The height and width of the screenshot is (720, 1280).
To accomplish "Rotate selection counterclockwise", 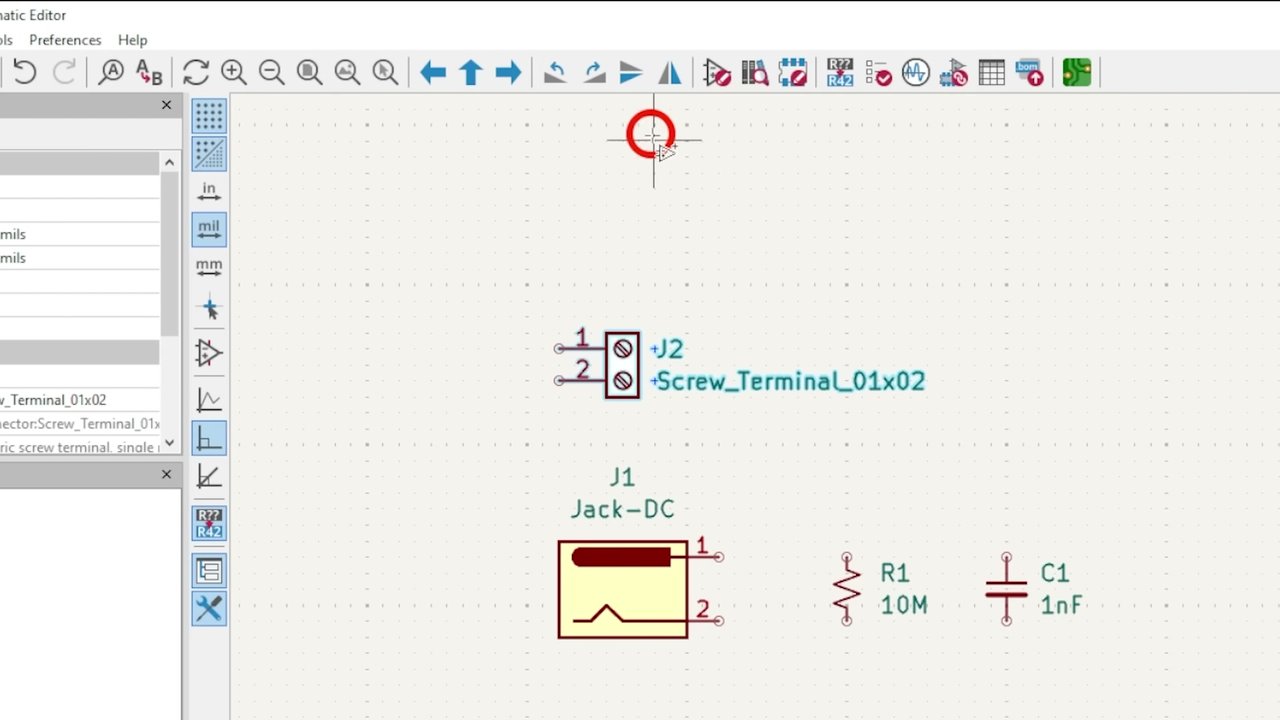I will (556, 72).
